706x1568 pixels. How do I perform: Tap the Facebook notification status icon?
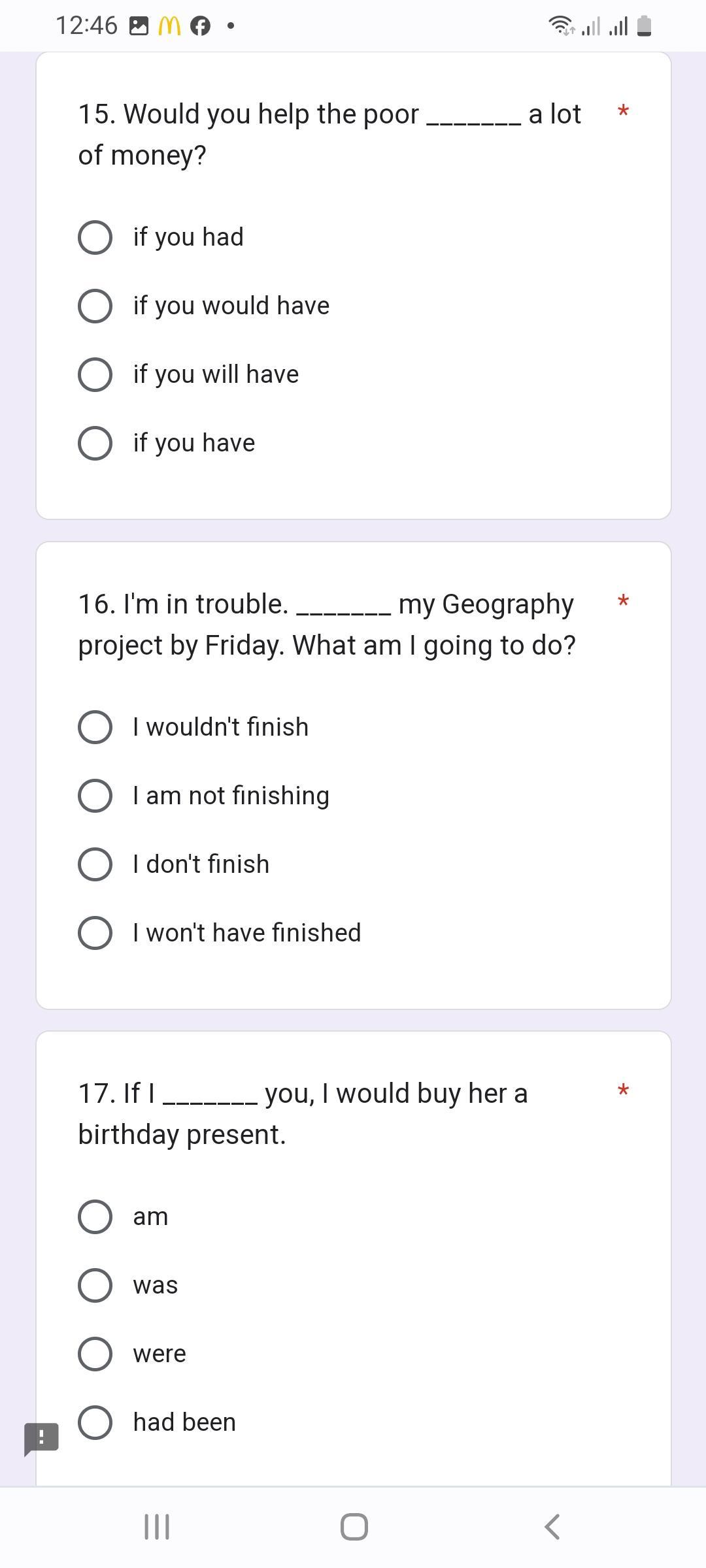click(200, 26)
